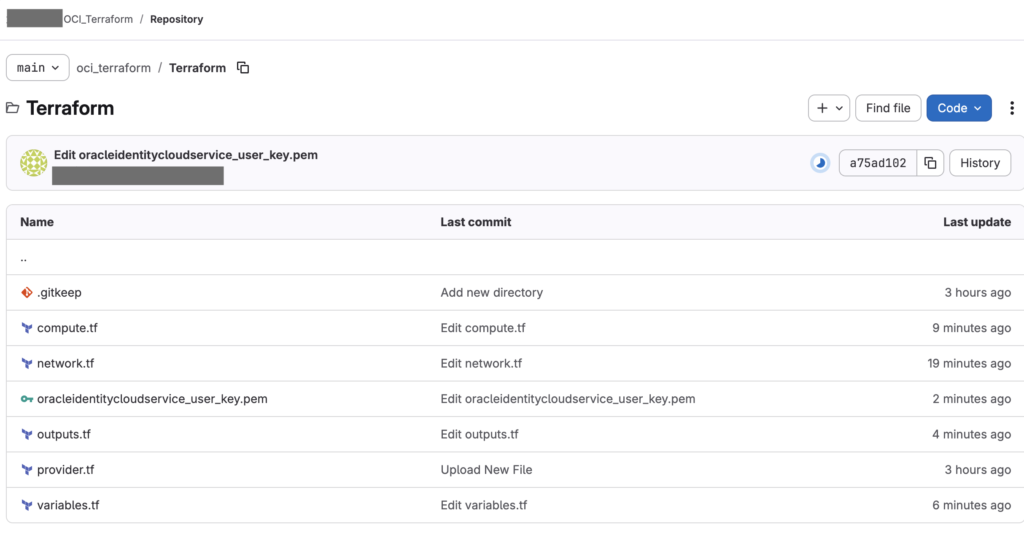The image size is (1024, 541).
Task: Click the Terraform icon beside compute.tf
Action: [x=27, y=328]
